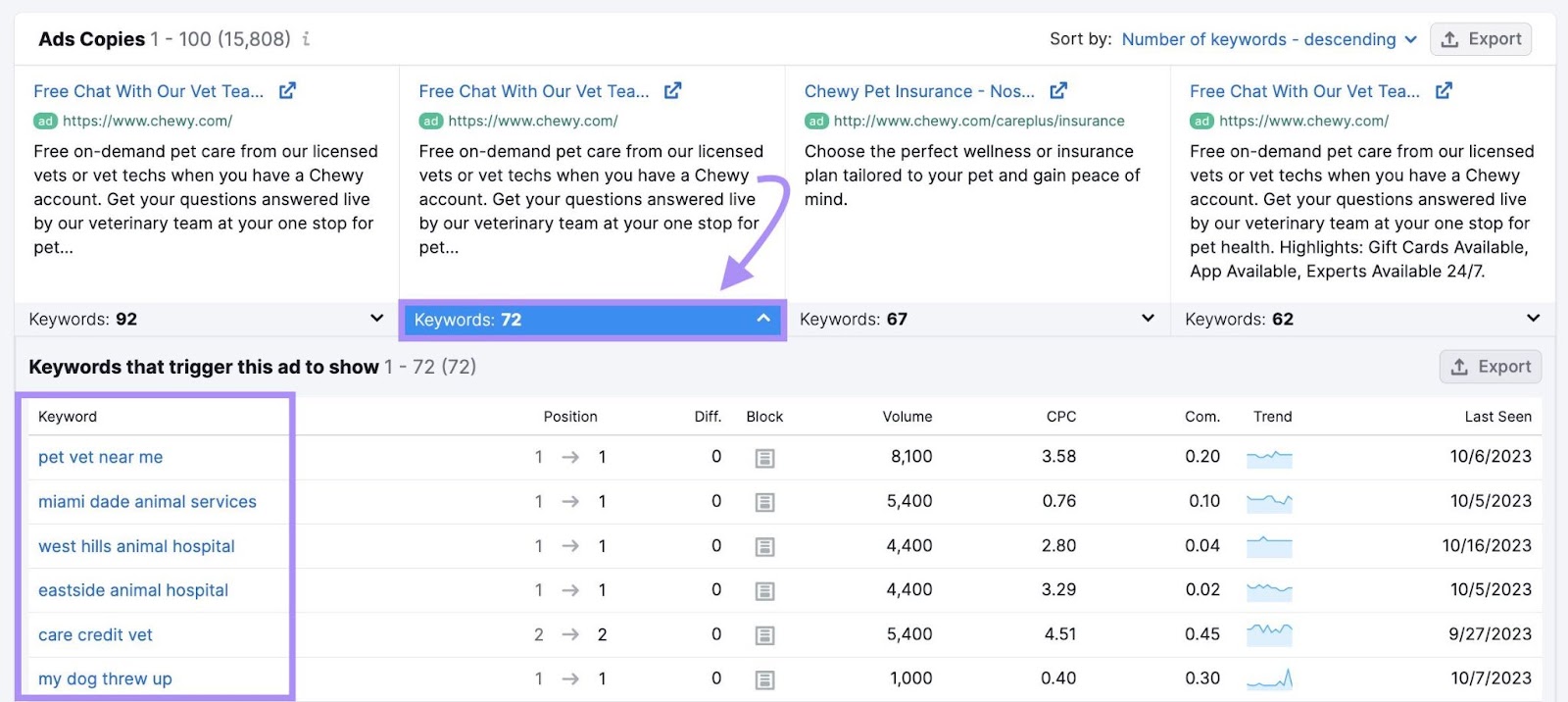Image resolution: width=1568 pixels, height=702 pixels.
Task: Open trend chart for my dog threw up
Action: pyautogui.click(x=1269, y=678)
